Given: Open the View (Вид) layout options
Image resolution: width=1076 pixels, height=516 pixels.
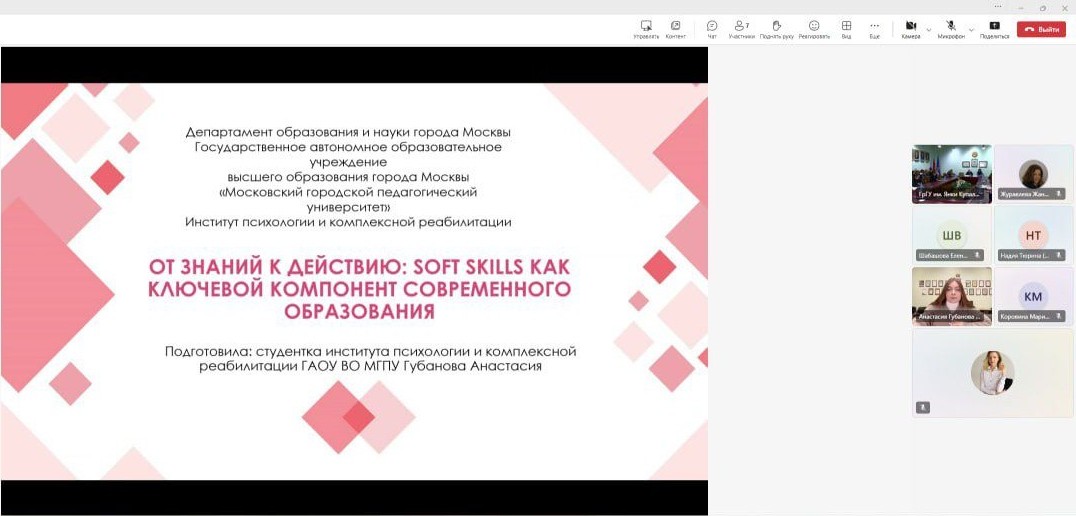Looking at the screenshot, I should point(846,28).
